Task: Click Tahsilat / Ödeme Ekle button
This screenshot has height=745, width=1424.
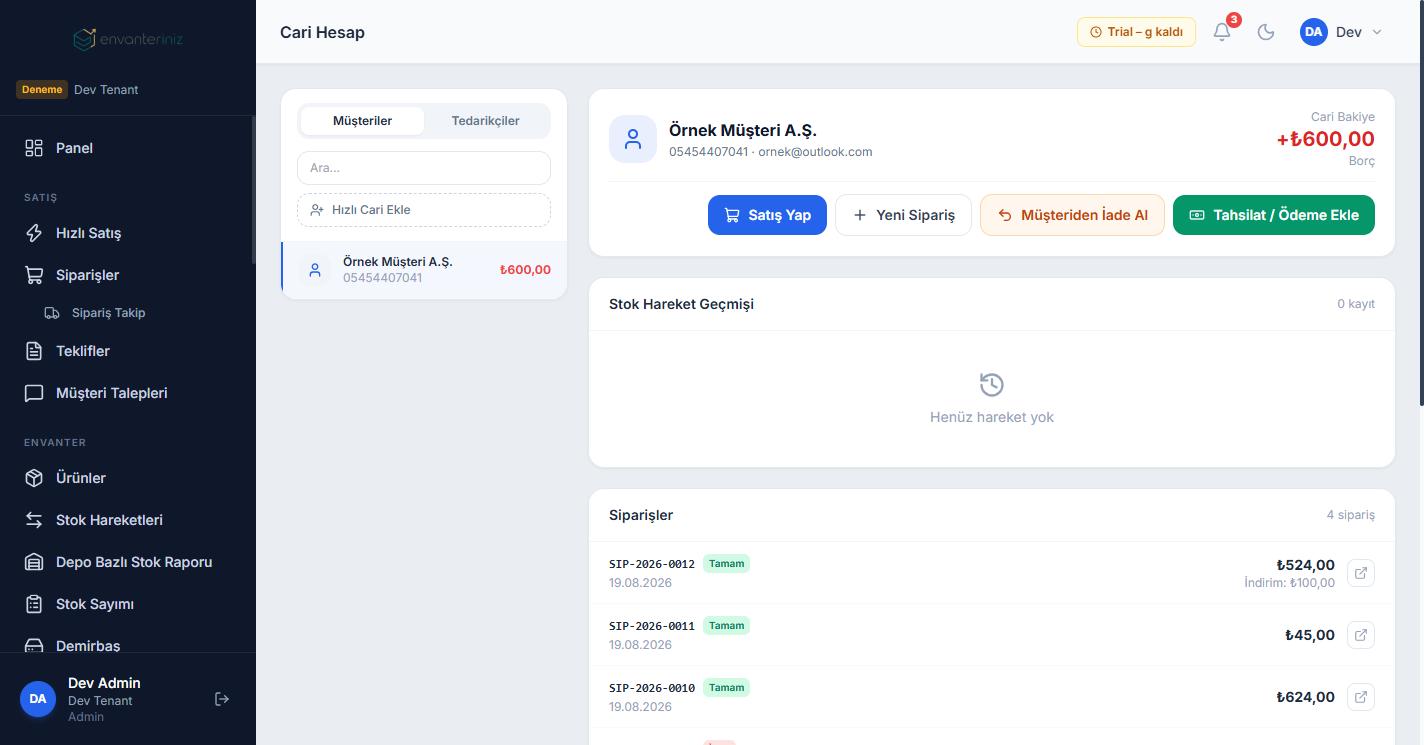Action: (1274, 215)
